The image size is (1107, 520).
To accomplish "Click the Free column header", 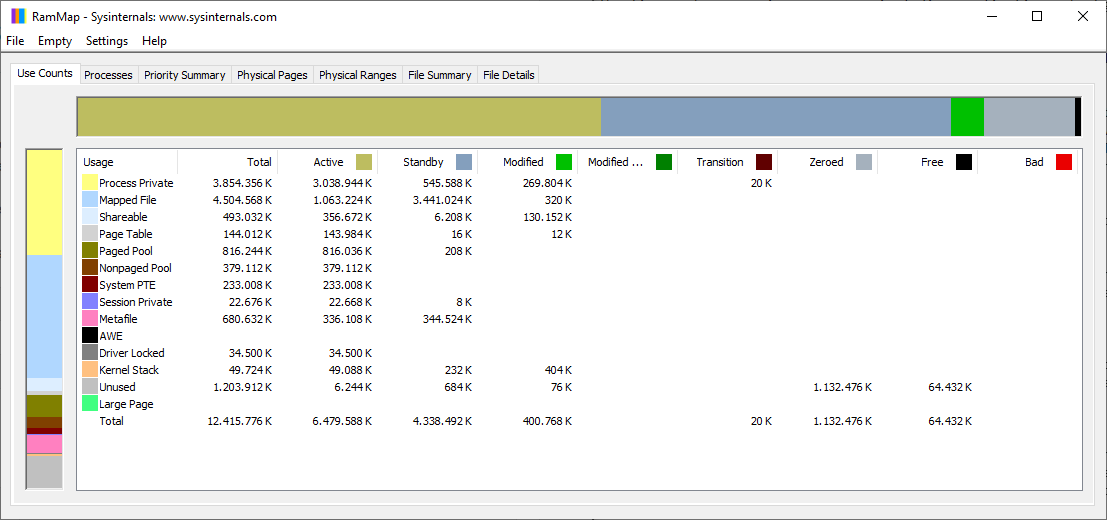I will 928,162.
